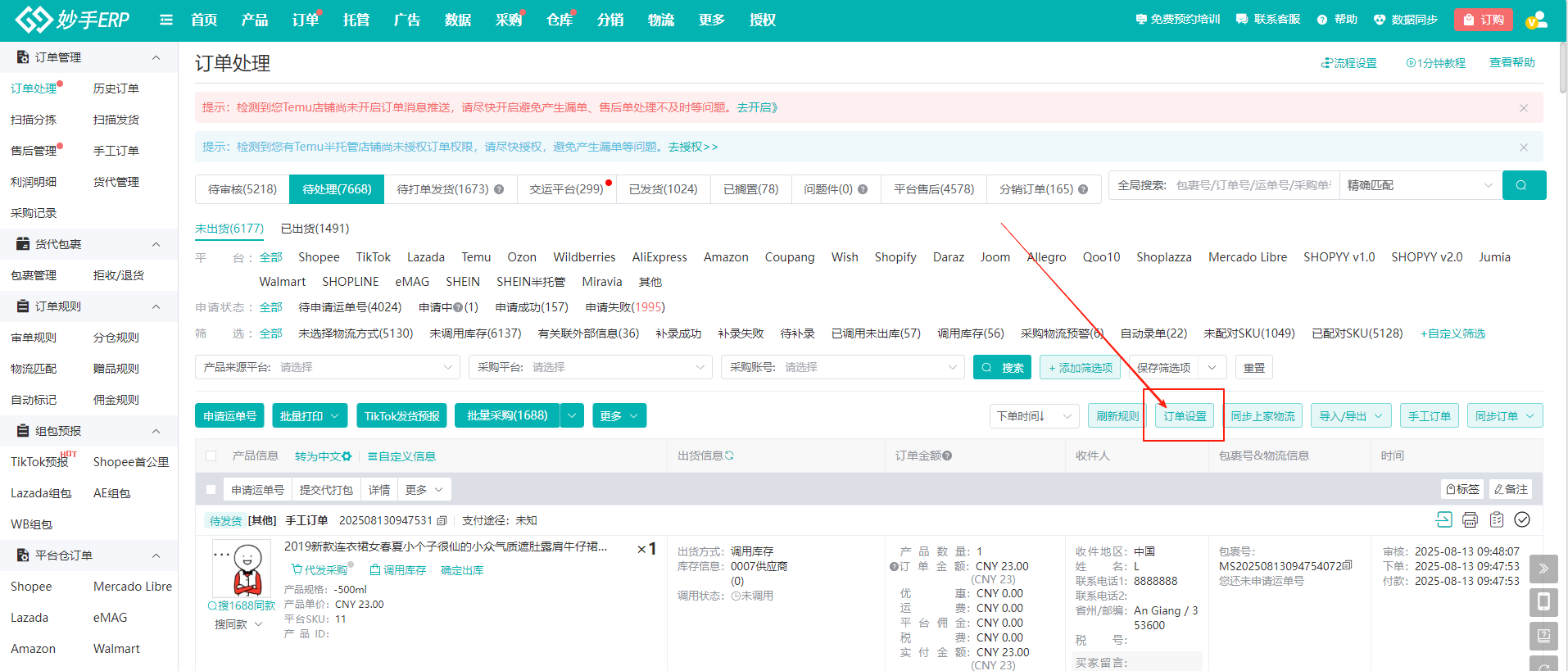This screenshot has height=671, width=1568.
Task: Click the teal 搜索 filter button
Action: click(1003, 368)
